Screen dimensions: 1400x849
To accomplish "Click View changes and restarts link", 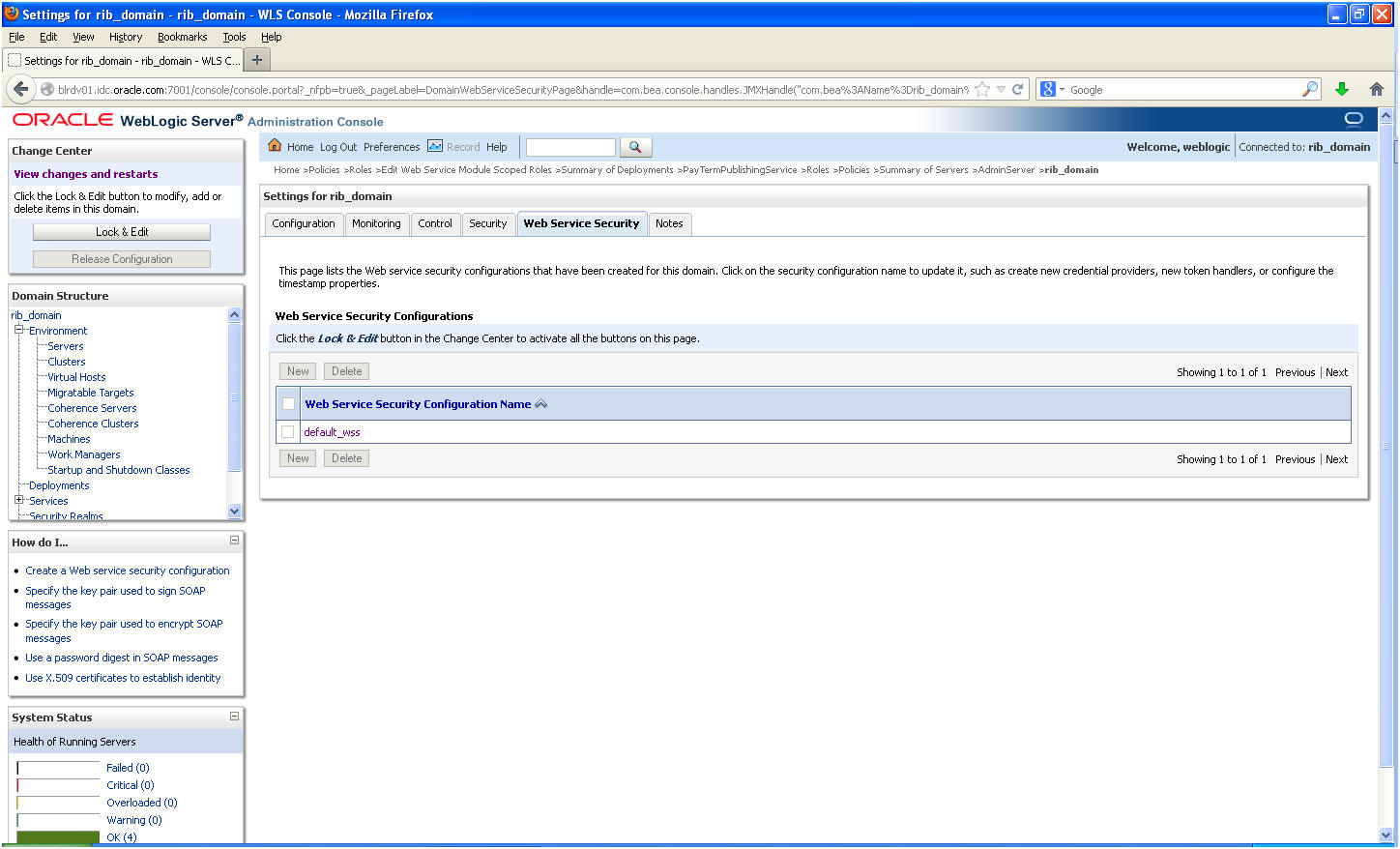I will coord(86,174).
